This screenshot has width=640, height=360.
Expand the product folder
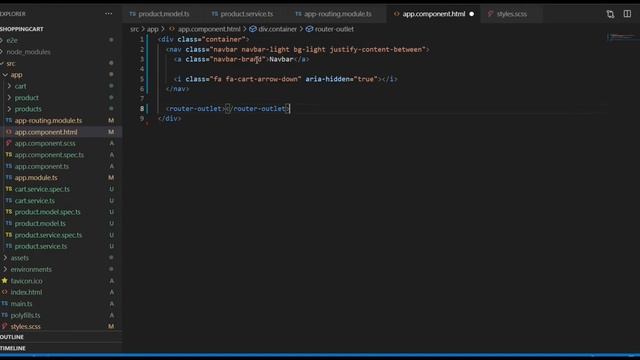point(27,98)
